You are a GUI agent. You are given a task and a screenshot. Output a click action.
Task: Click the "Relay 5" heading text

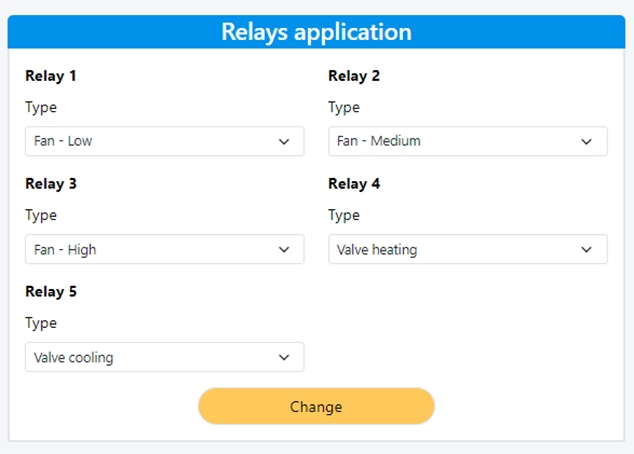tap(51, 292)
